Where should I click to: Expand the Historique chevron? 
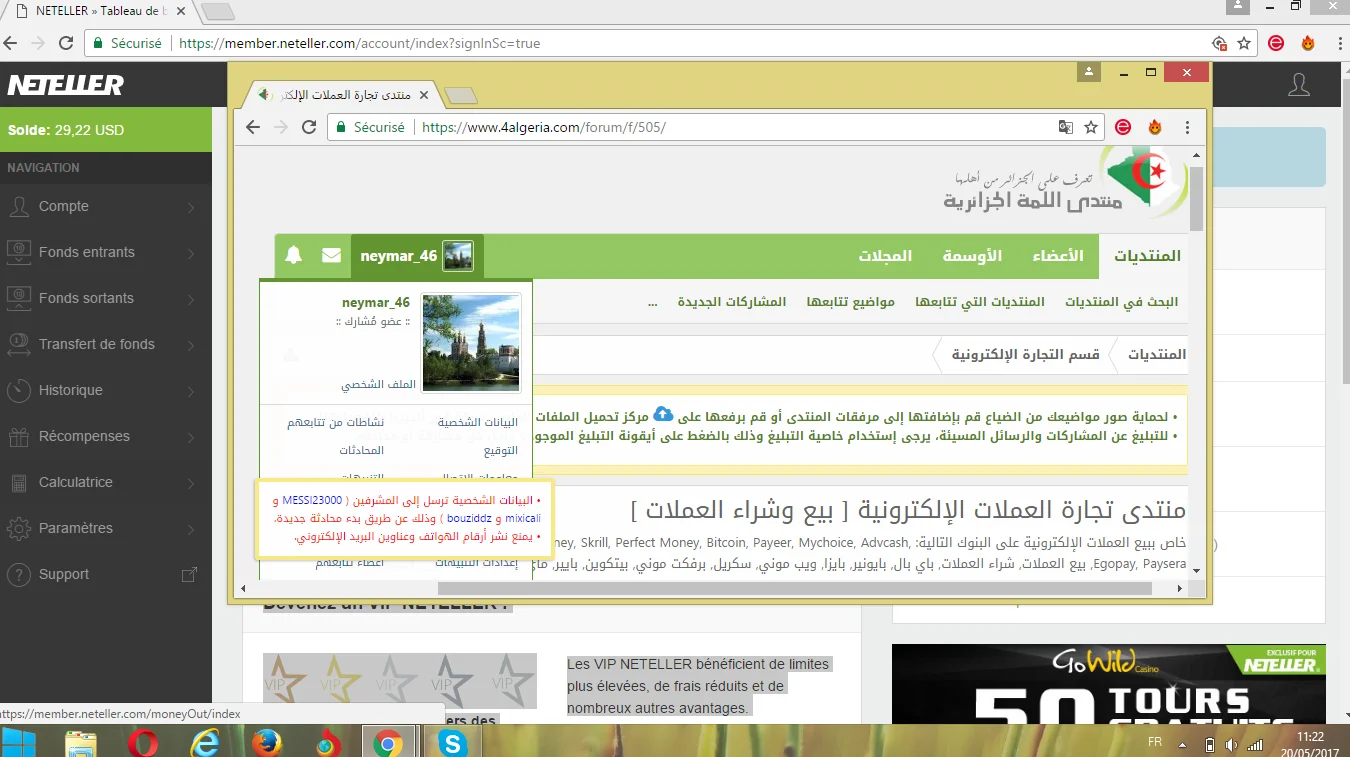191,391
